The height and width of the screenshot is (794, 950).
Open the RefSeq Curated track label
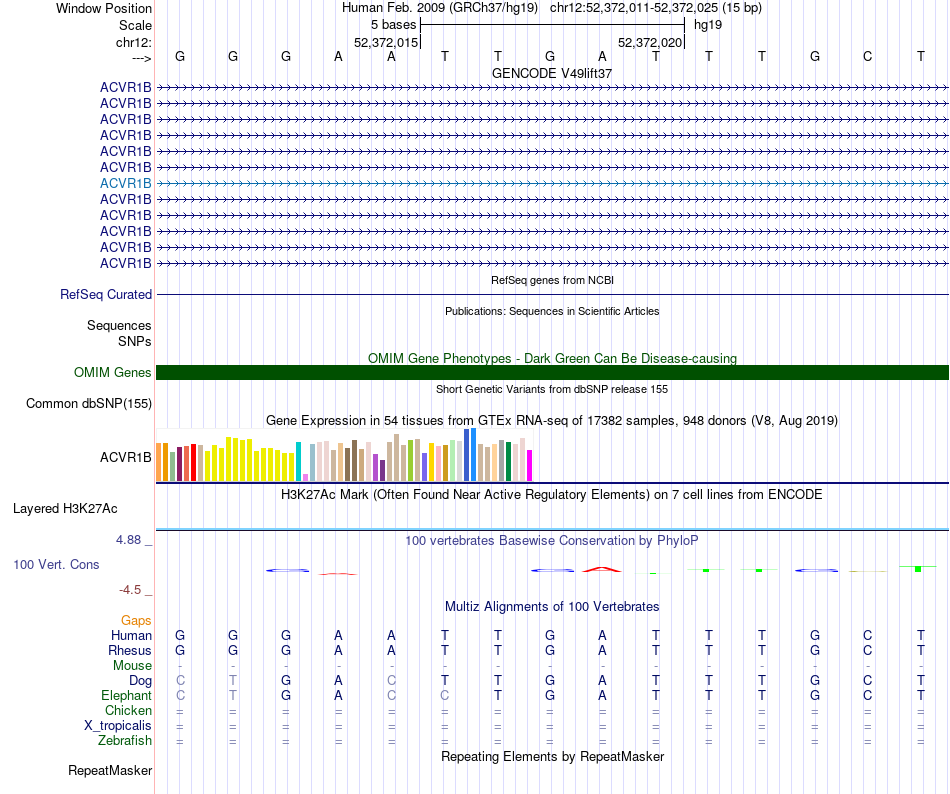(106, 294)
